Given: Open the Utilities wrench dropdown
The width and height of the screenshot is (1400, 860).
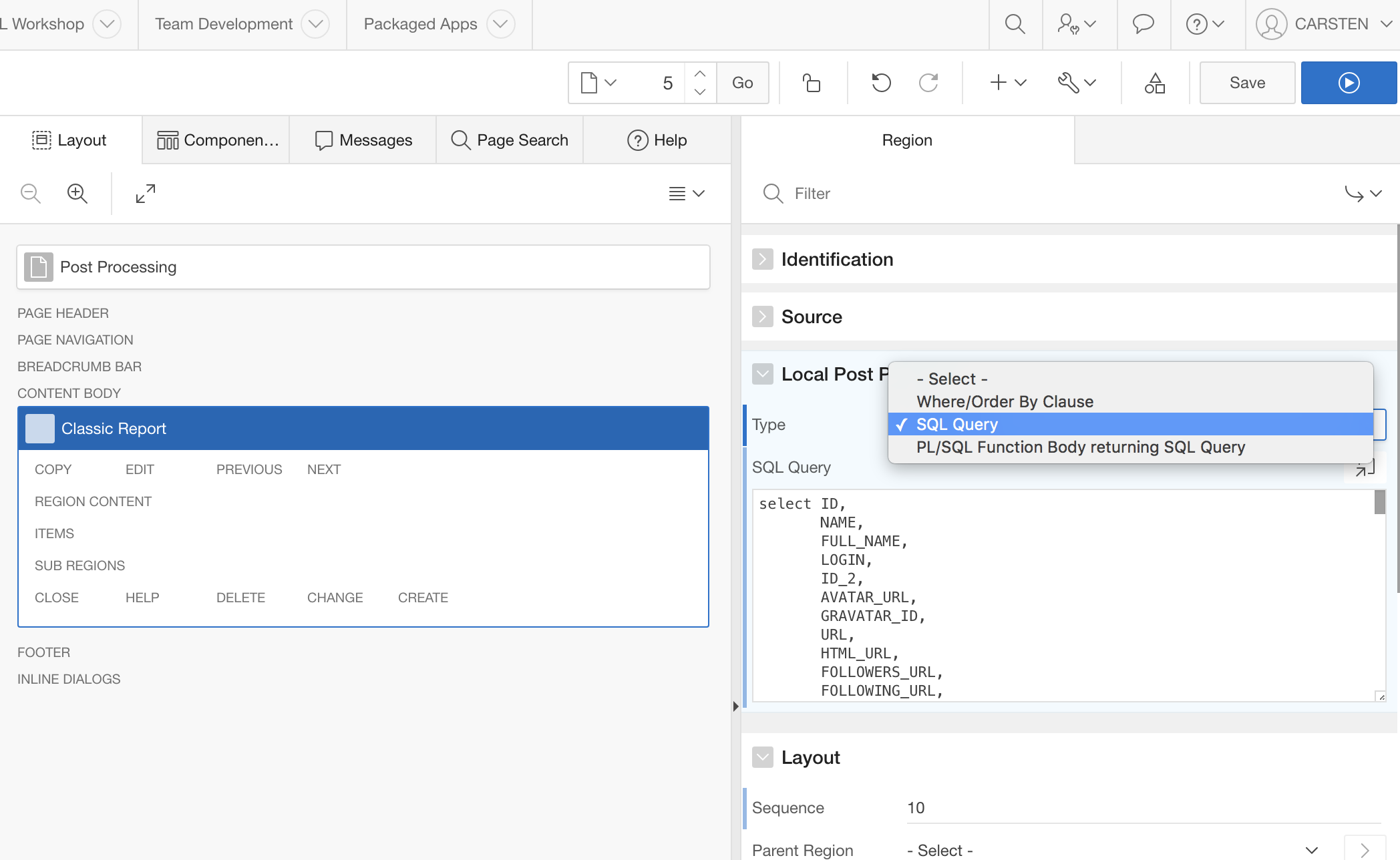Looking at the screenshot, I should tap(1076, 83).
